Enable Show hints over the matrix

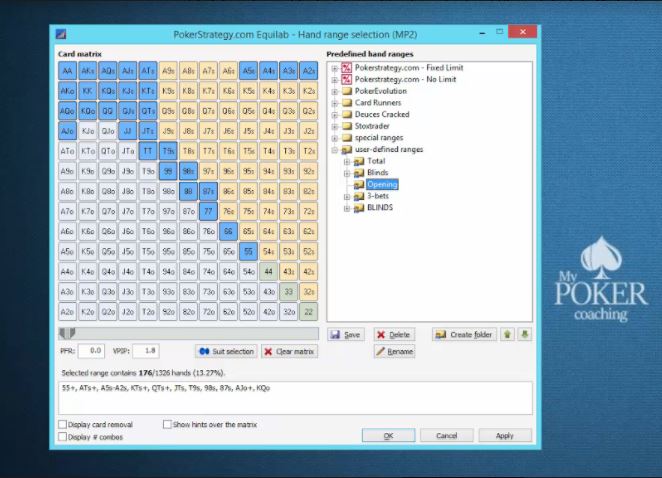click(167, 424)
